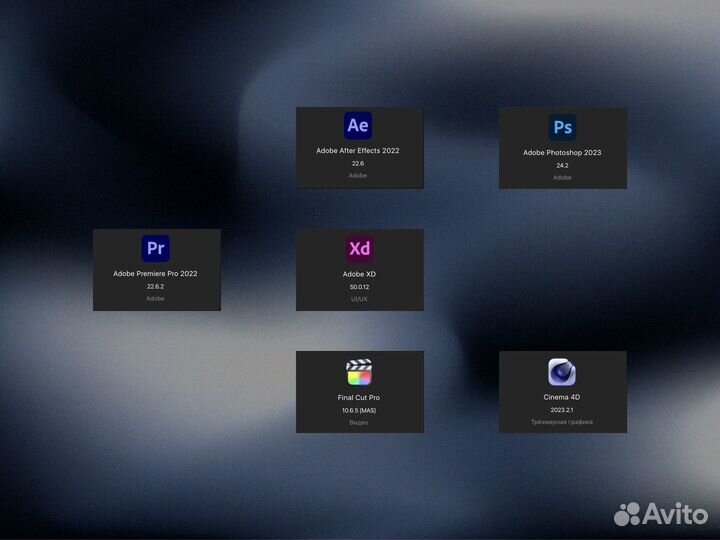Click Final Cut Pro version '10.6.5 [MAS]'

point(359,411)
